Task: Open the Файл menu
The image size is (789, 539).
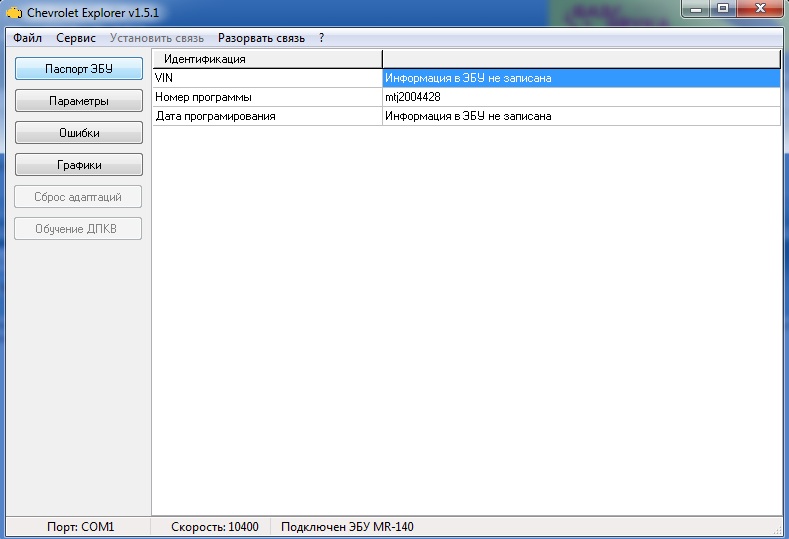Action: pos(28,38)
